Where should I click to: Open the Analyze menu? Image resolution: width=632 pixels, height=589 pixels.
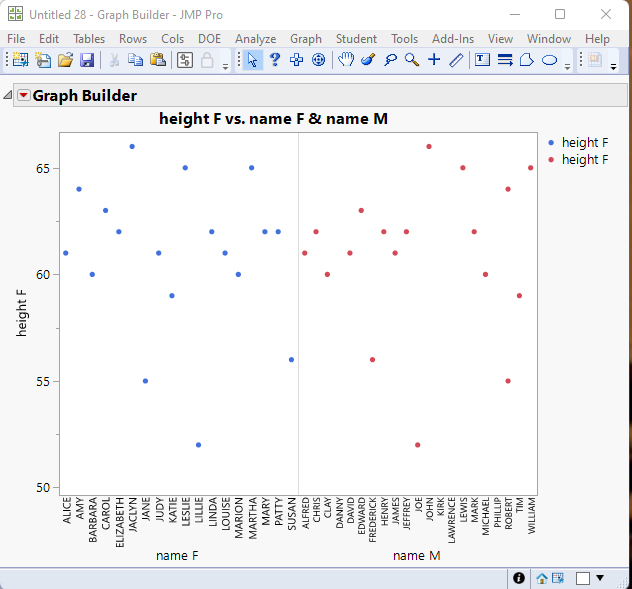point(256,39)
